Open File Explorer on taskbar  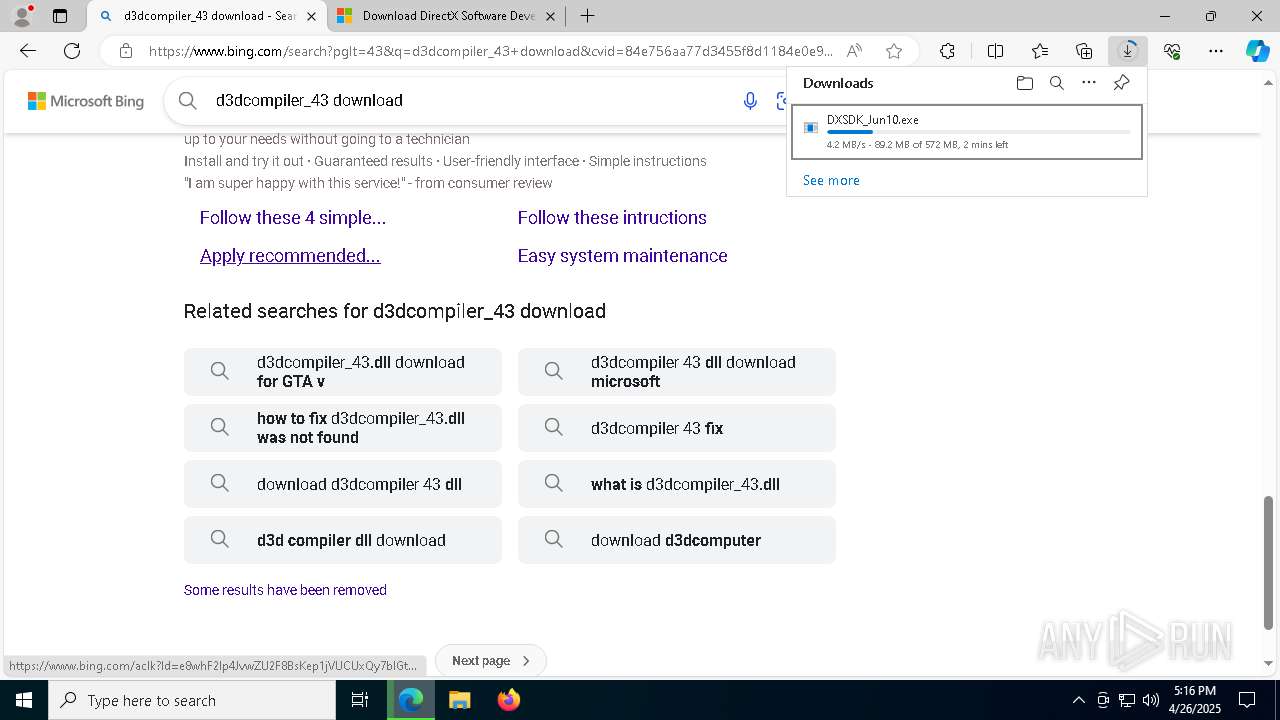(x=459, y=700)
